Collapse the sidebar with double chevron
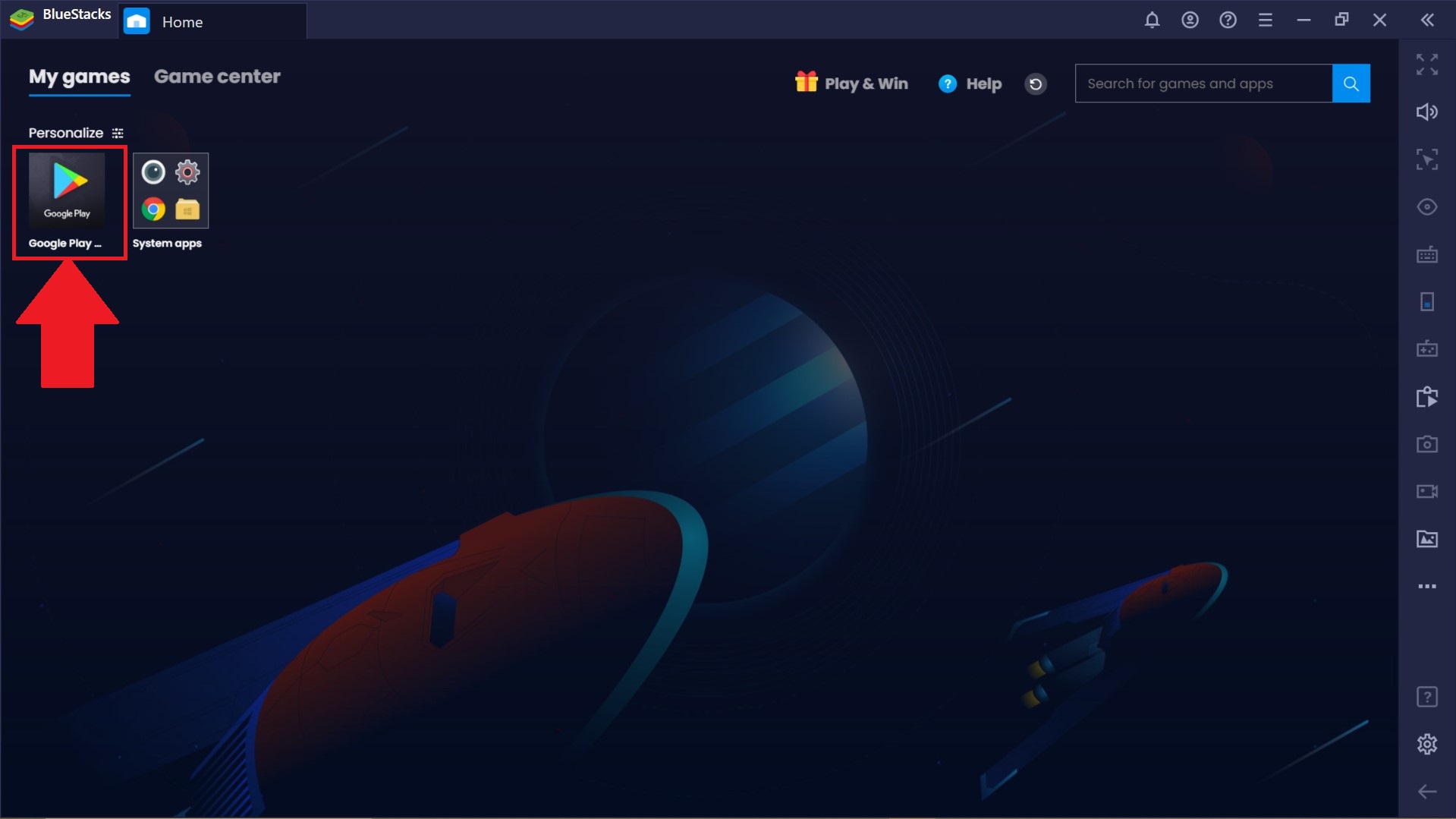Image resolution: width=1456 pixels, height=819 pixels. [x=1427, y=20]
